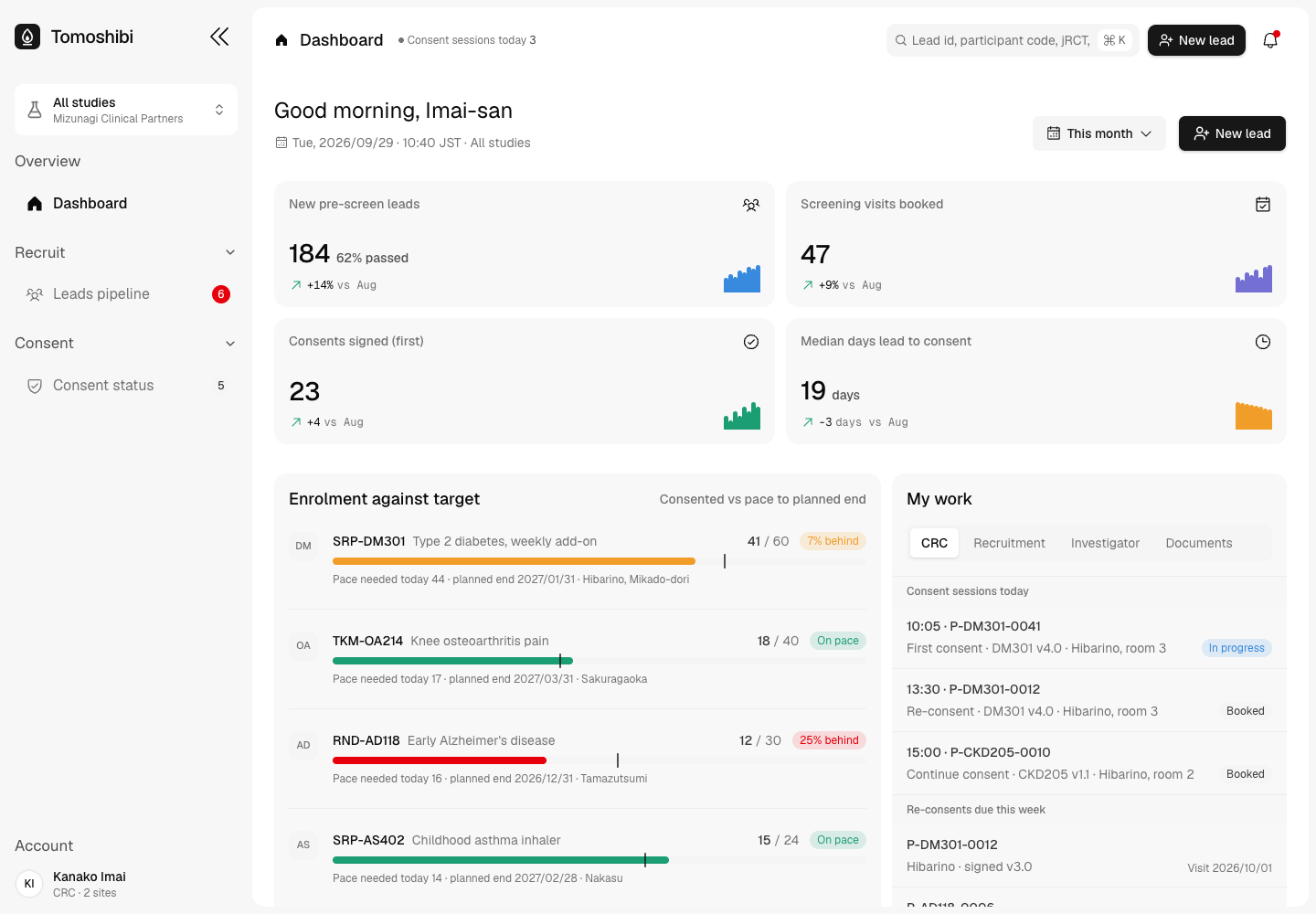Image resolution: width=1316 pixels, height=914 pixels.
Task: Click the red 6 badge on Leads pipeline
Action: 221,294
